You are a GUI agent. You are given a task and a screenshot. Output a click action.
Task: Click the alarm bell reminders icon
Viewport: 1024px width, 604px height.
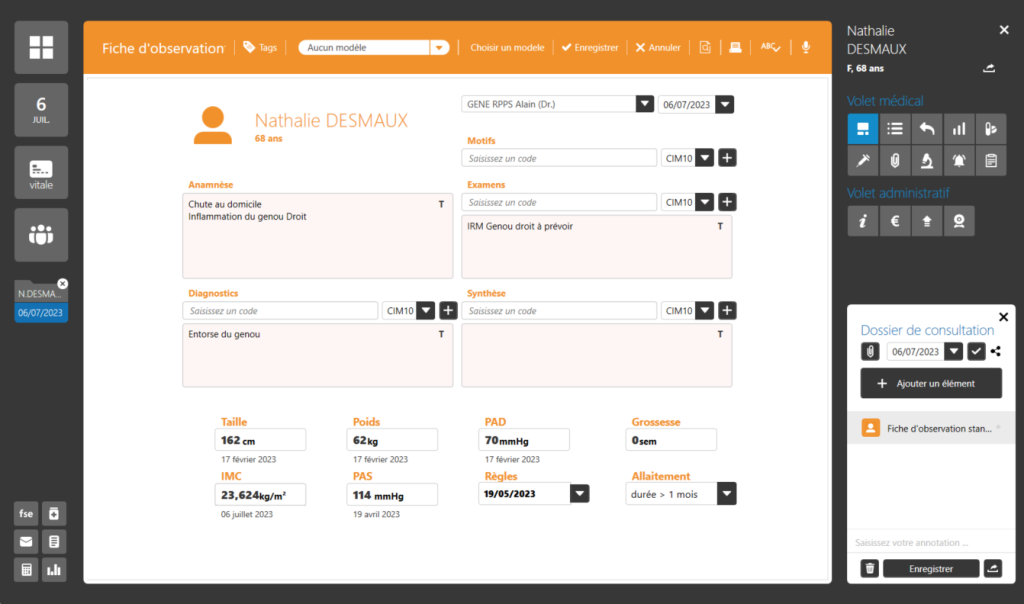[959, 160]
